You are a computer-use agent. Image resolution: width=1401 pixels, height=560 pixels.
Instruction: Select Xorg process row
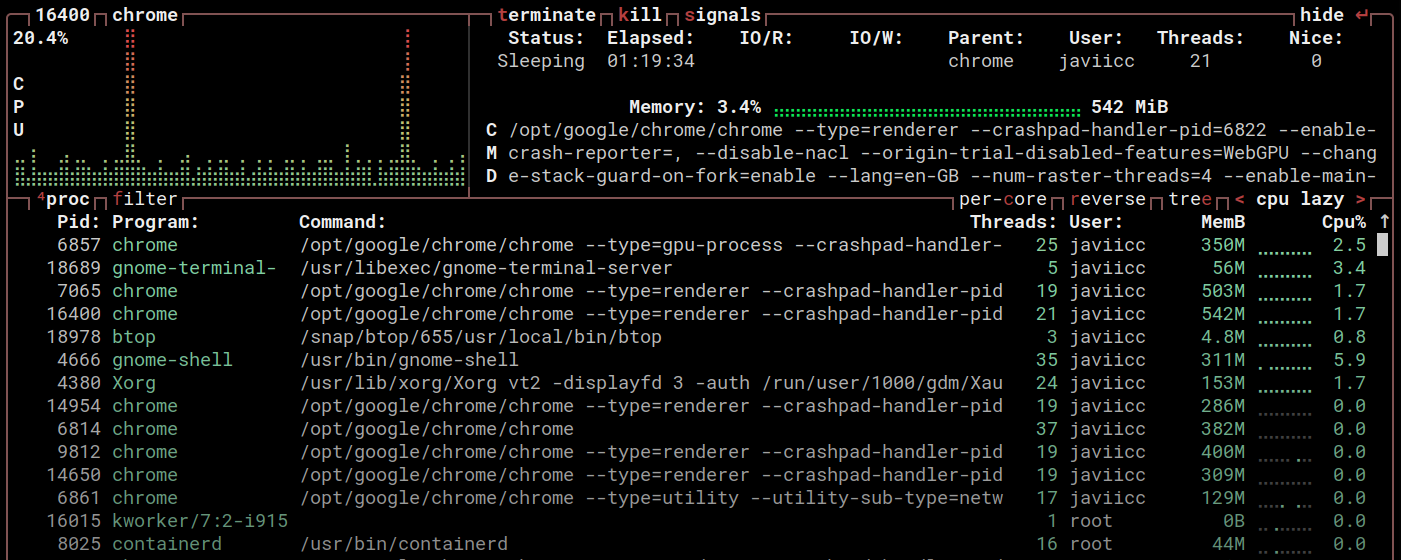click(689, 383)
